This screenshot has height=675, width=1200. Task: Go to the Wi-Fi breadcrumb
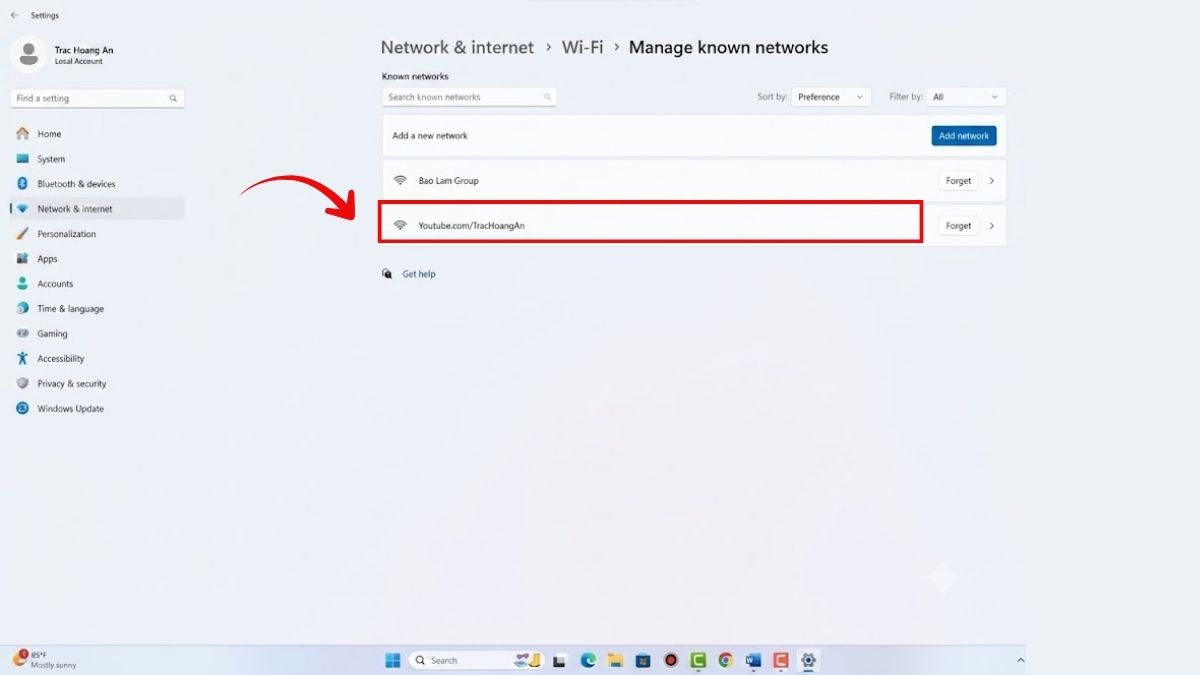582,47
